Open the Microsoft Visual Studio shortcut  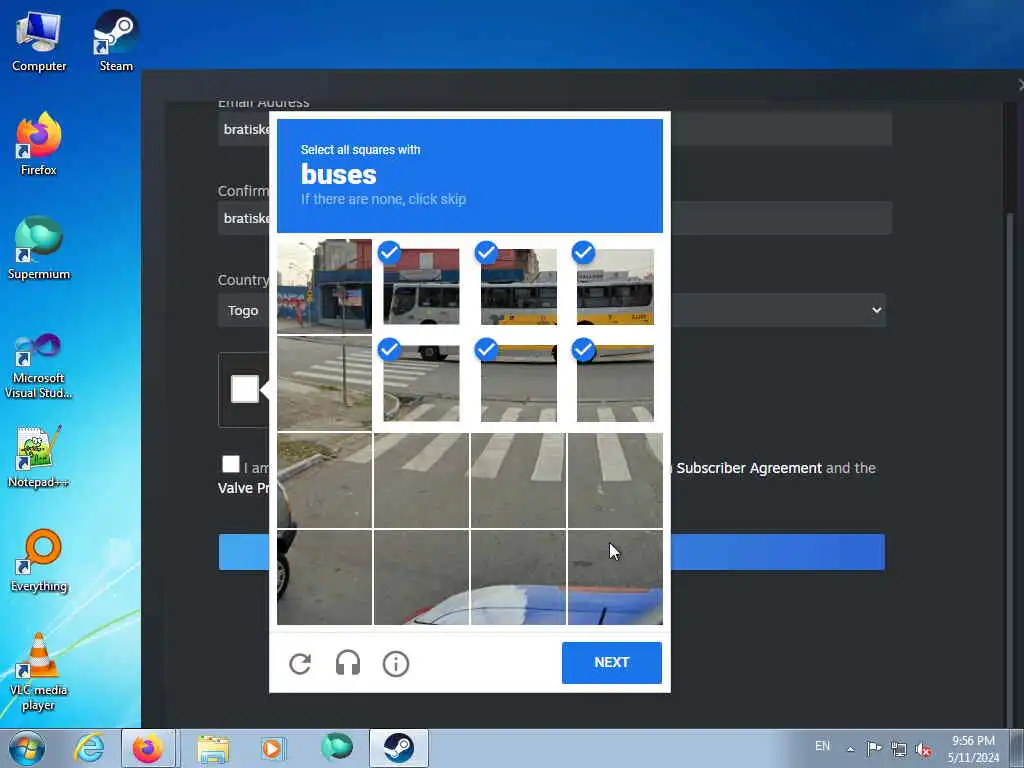[x=39, y=366]
